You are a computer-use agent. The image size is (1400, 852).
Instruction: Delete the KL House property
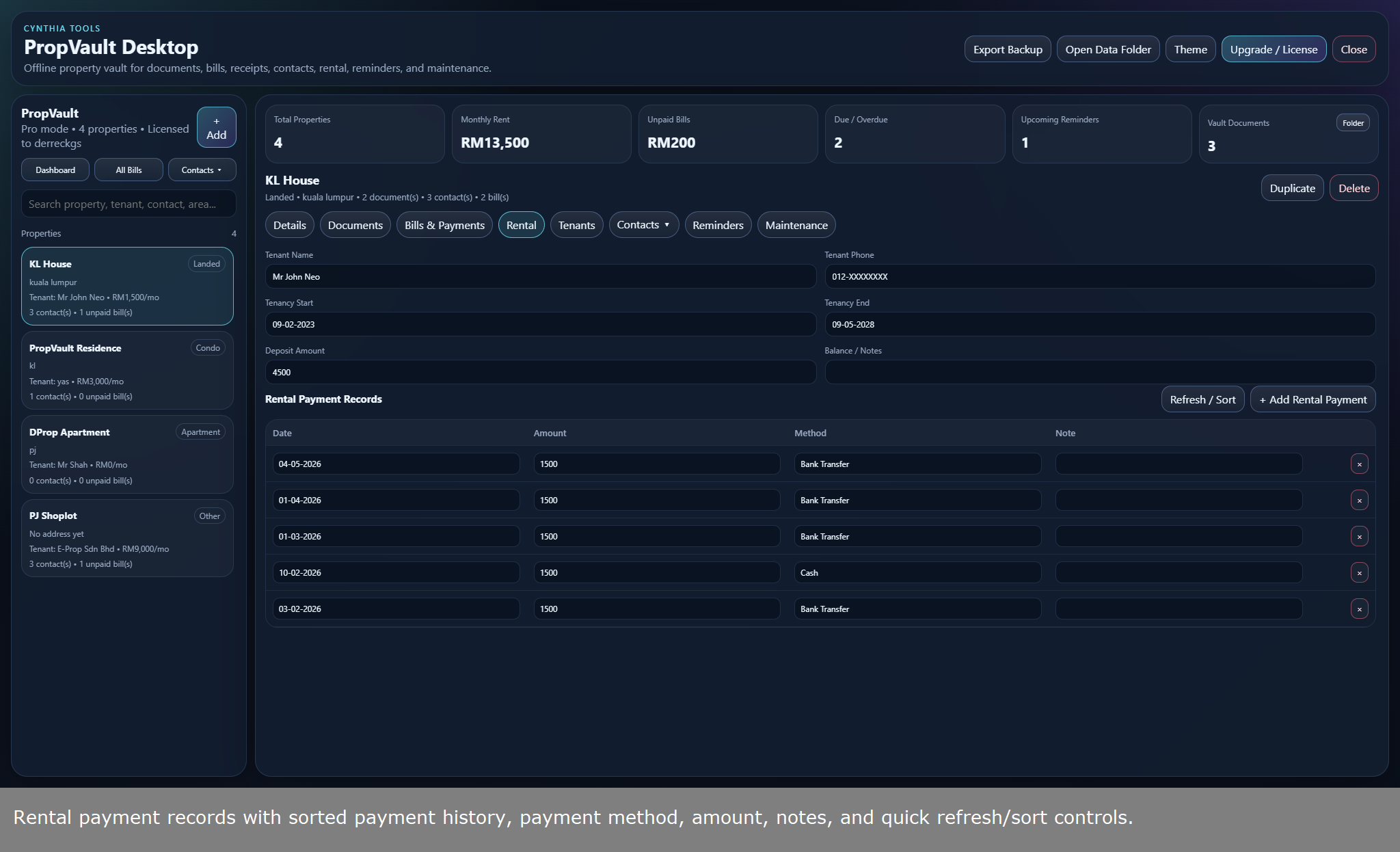(1354, 188)
